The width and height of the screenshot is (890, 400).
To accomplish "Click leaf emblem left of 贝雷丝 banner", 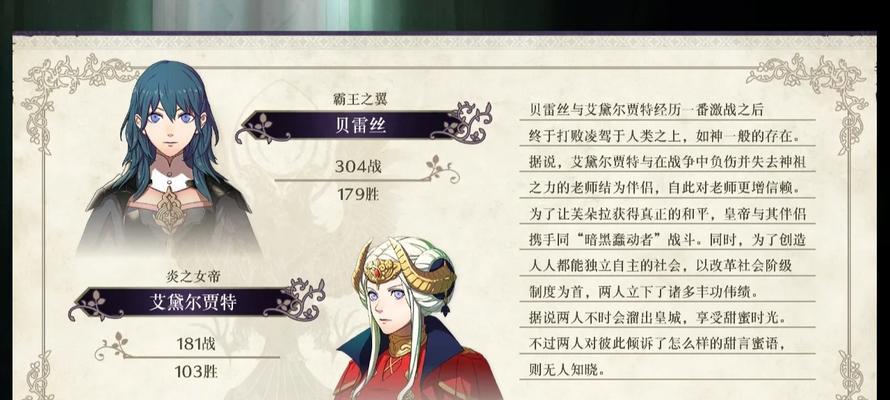I will coord(263,125).
